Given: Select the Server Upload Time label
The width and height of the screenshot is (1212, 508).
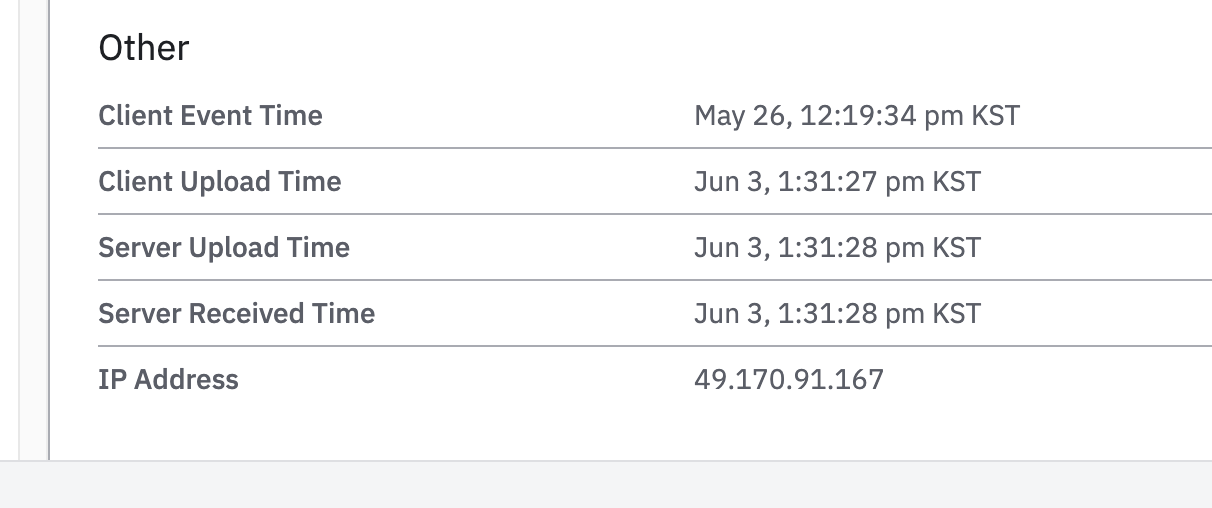Looking at the screenshot, I should click(x=224, y=248).
